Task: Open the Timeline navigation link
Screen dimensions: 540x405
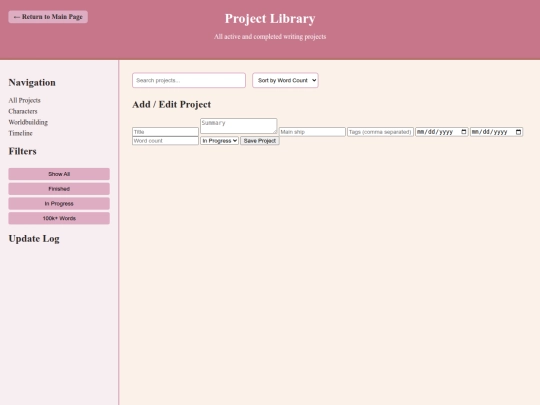Action: point(20,133)
